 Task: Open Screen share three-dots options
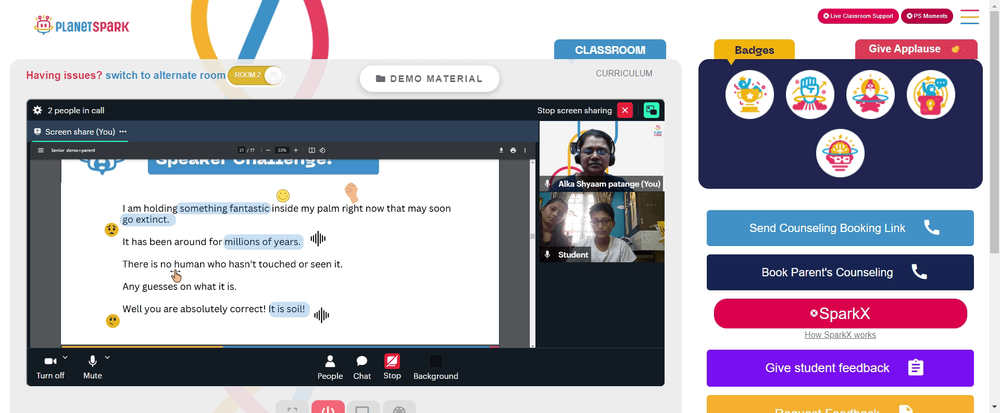pyautogui.click(x=123, y=132)
